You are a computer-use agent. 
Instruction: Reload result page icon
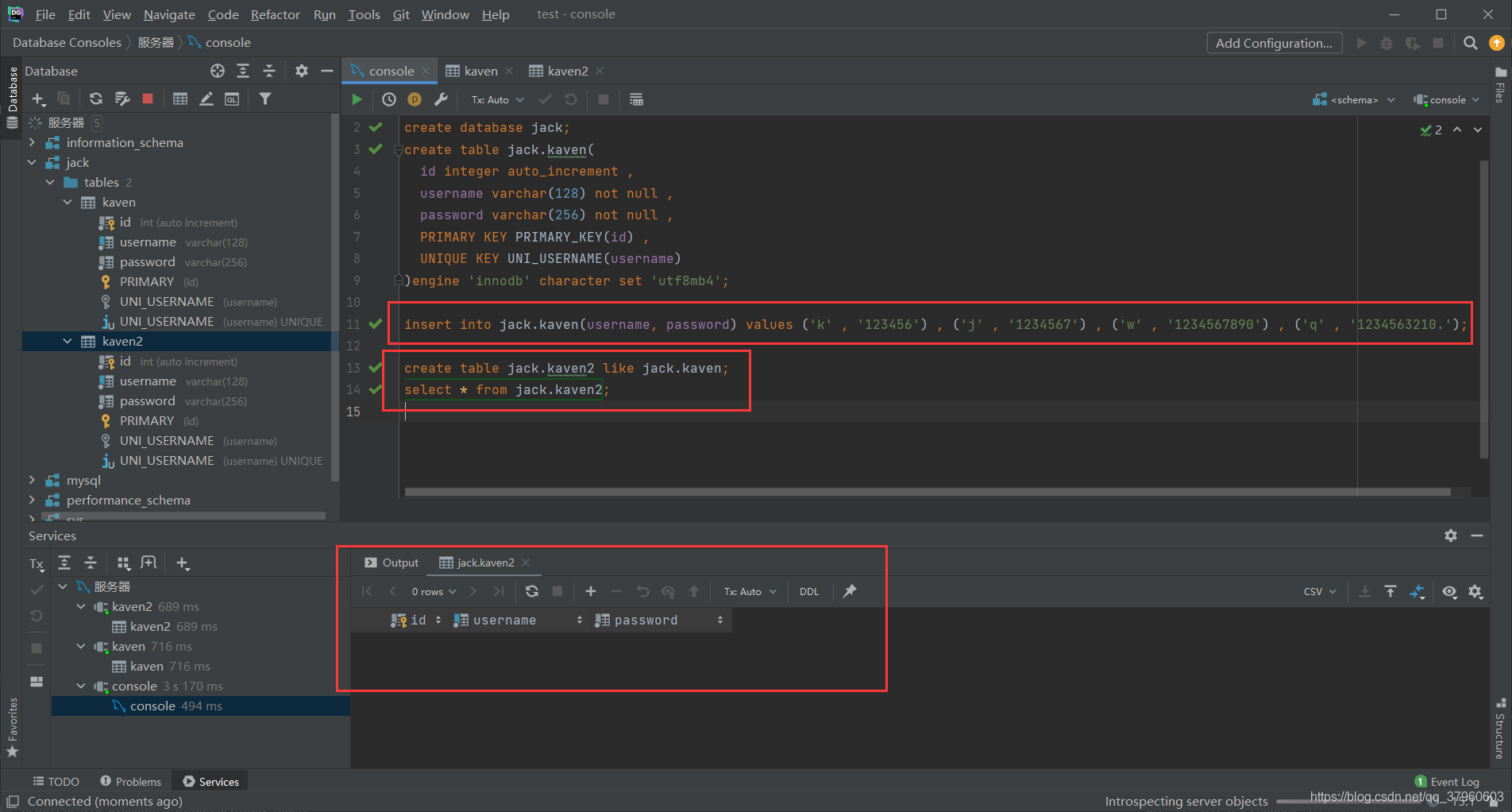click(532, 591)
